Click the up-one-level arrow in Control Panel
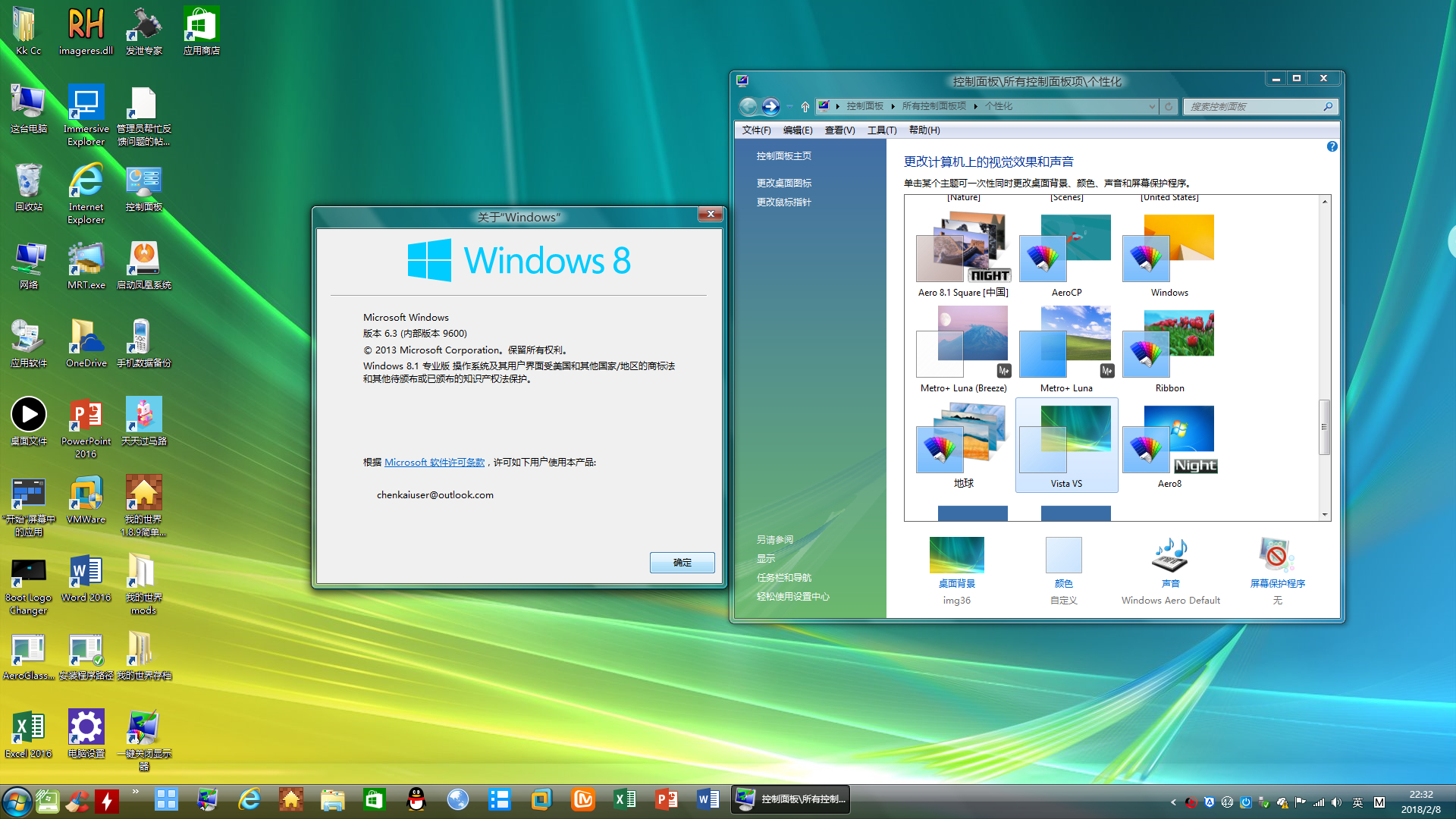 click(x=805, y=107)
